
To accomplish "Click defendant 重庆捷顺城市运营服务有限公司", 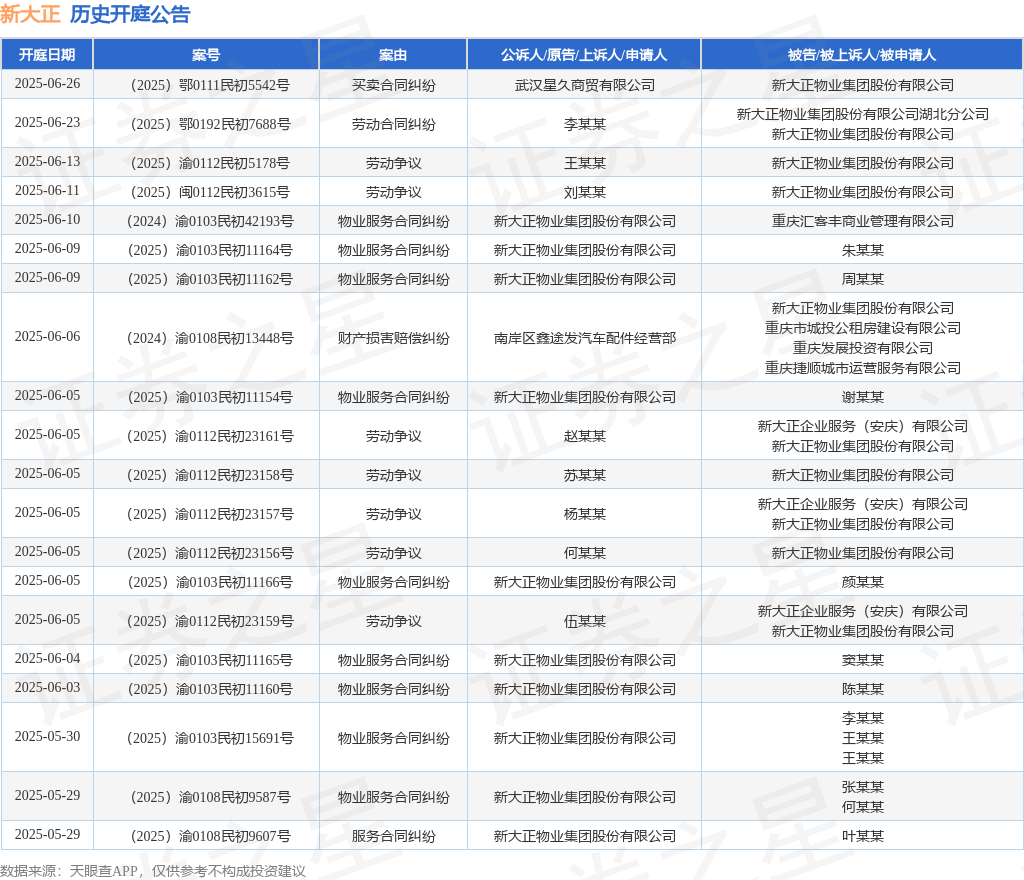I will [x=862, y=368].
